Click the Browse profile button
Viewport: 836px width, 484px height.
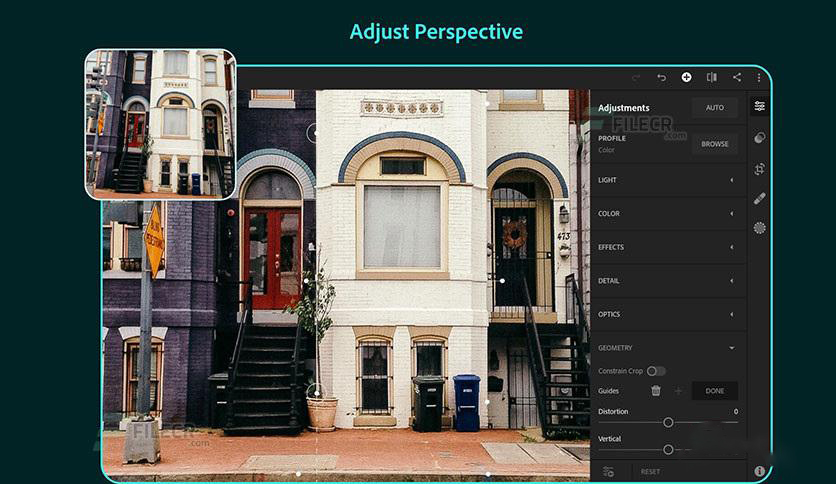point(714,144)
